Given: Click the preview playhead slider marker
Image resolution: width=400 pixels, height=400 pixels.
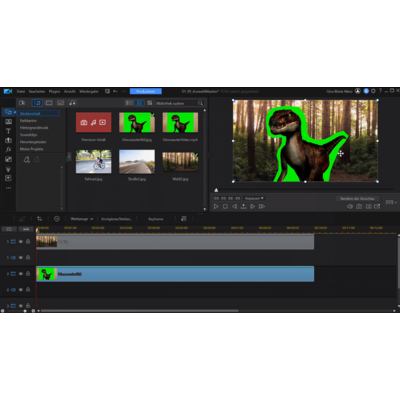Looking at the screenshot, I should (x=216, y=190).
